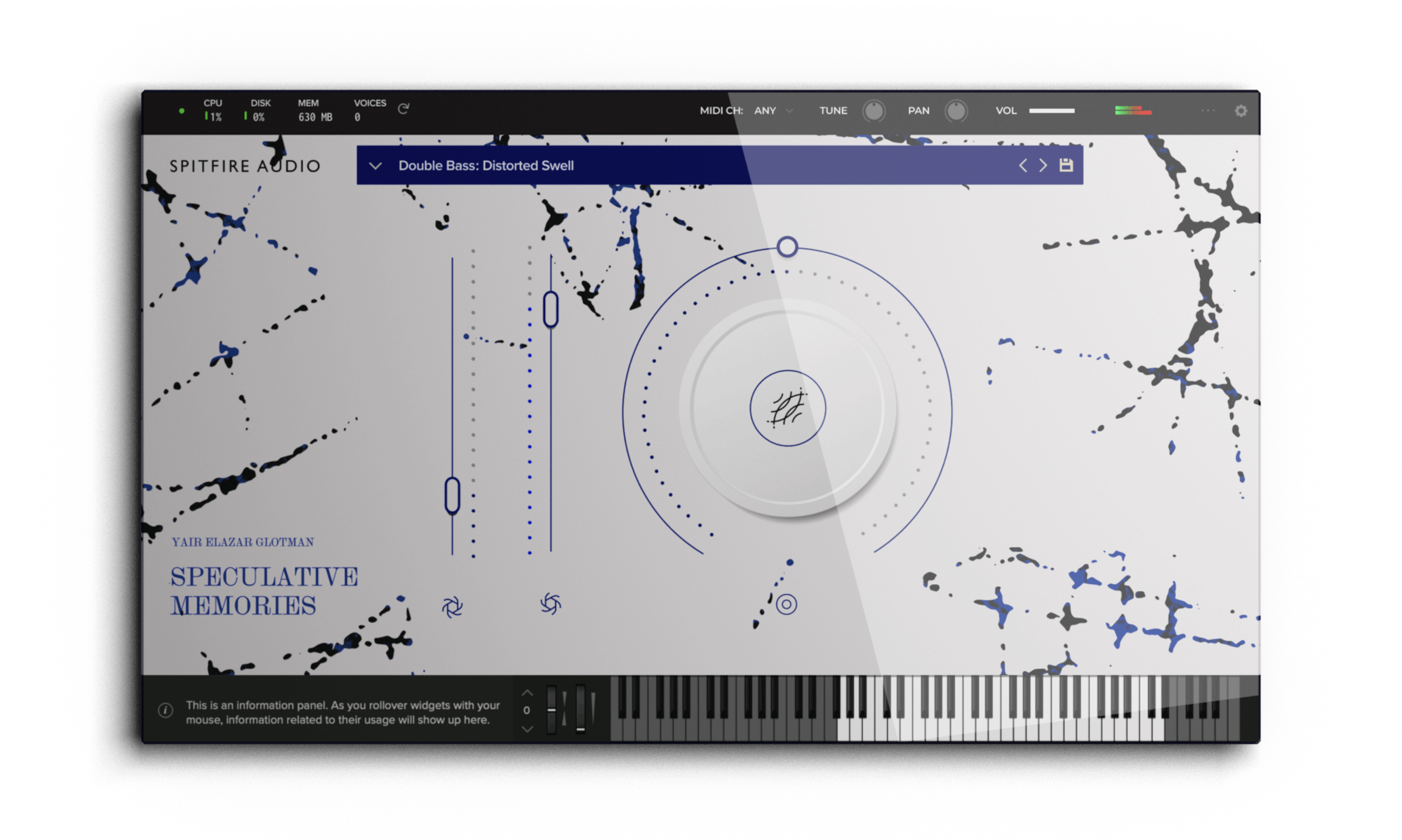Open the three-dots more options menu

1208,110
